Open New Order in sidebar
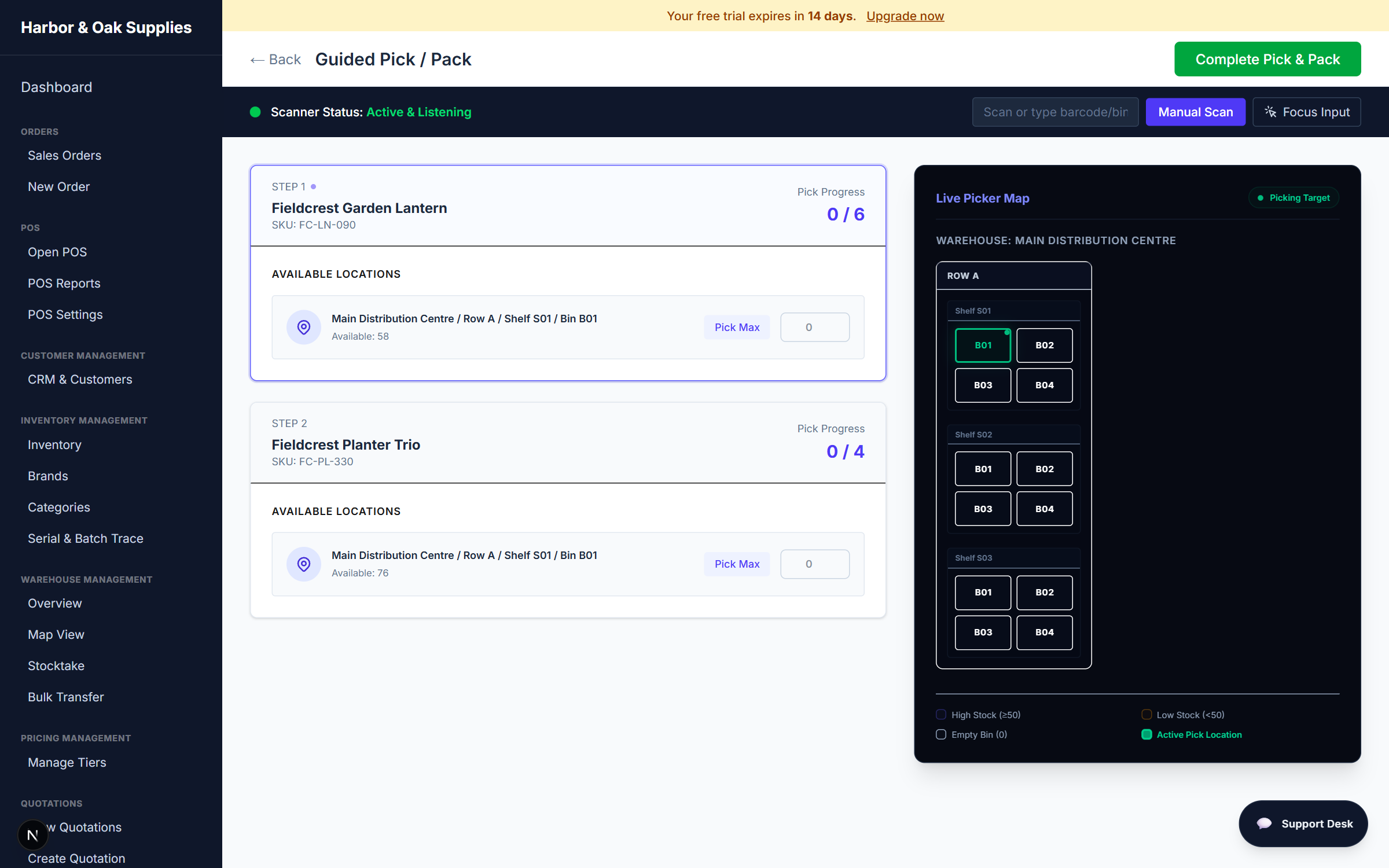 point(58,187)
